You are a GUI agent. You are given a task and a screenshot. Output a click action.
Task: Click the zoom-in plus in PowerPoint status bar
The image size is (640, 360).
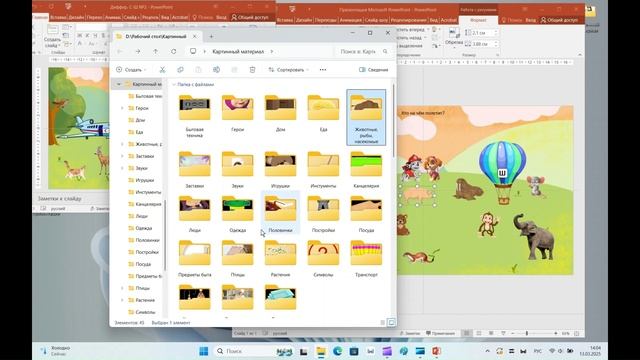click(556, 333)
